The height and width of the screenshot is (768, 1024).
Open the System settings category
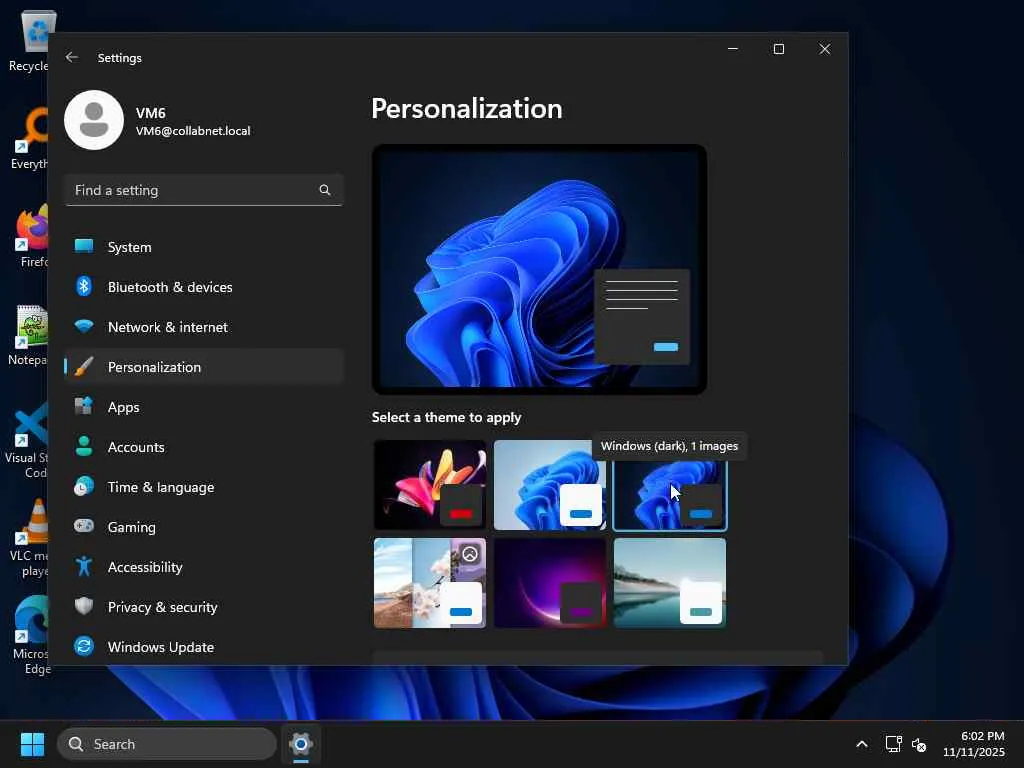(204, 247)
